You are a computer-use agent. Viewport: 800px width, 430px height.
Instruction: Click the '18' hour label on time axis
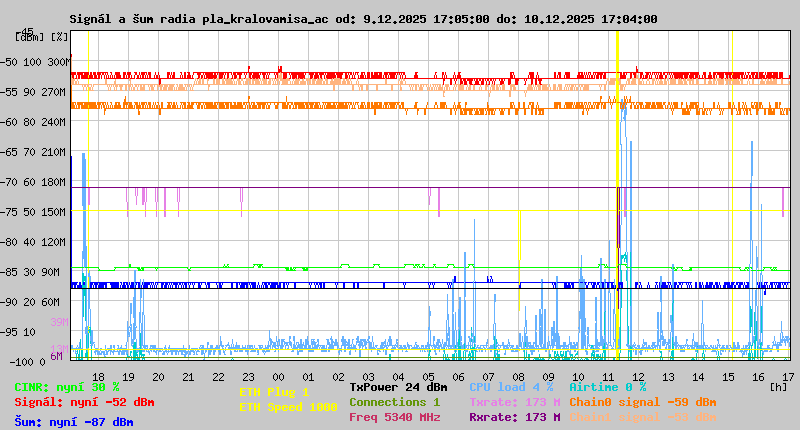[98, 377]
